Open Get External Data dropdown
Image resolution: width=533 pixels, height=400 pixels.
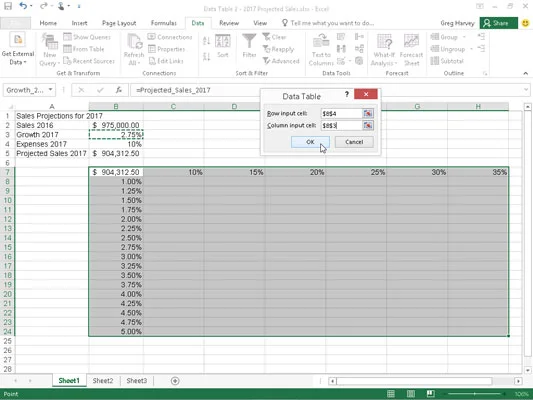pos(18,50)
